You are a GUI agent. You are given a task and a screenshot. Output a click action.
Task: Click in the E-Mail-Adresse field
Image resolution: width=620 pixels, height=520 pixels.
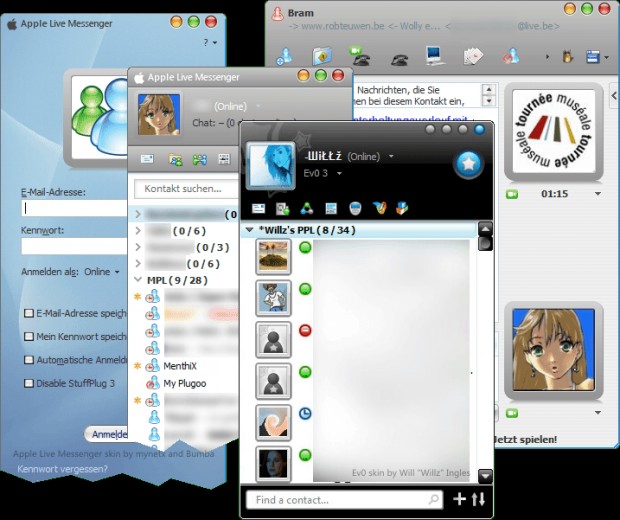point(74,208)
